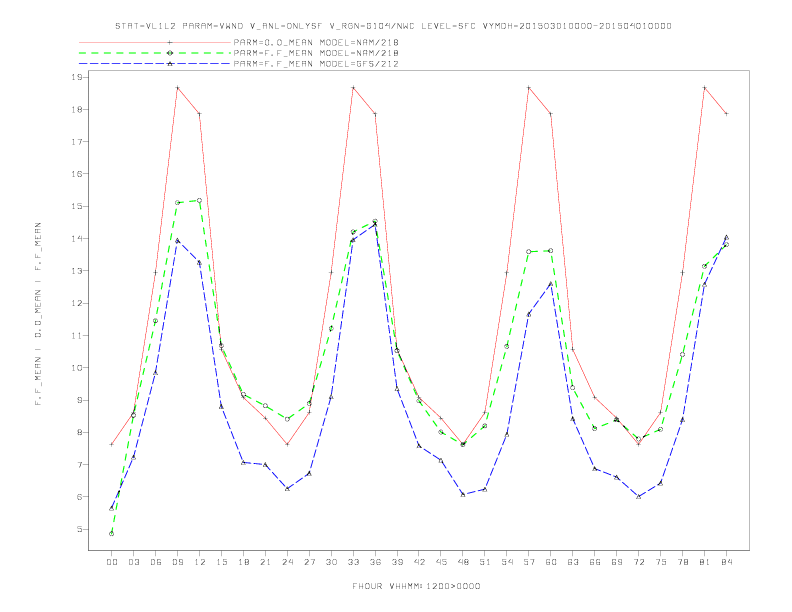
Task: Click x-axis forecast hour label 03
Action: point(134,562)
